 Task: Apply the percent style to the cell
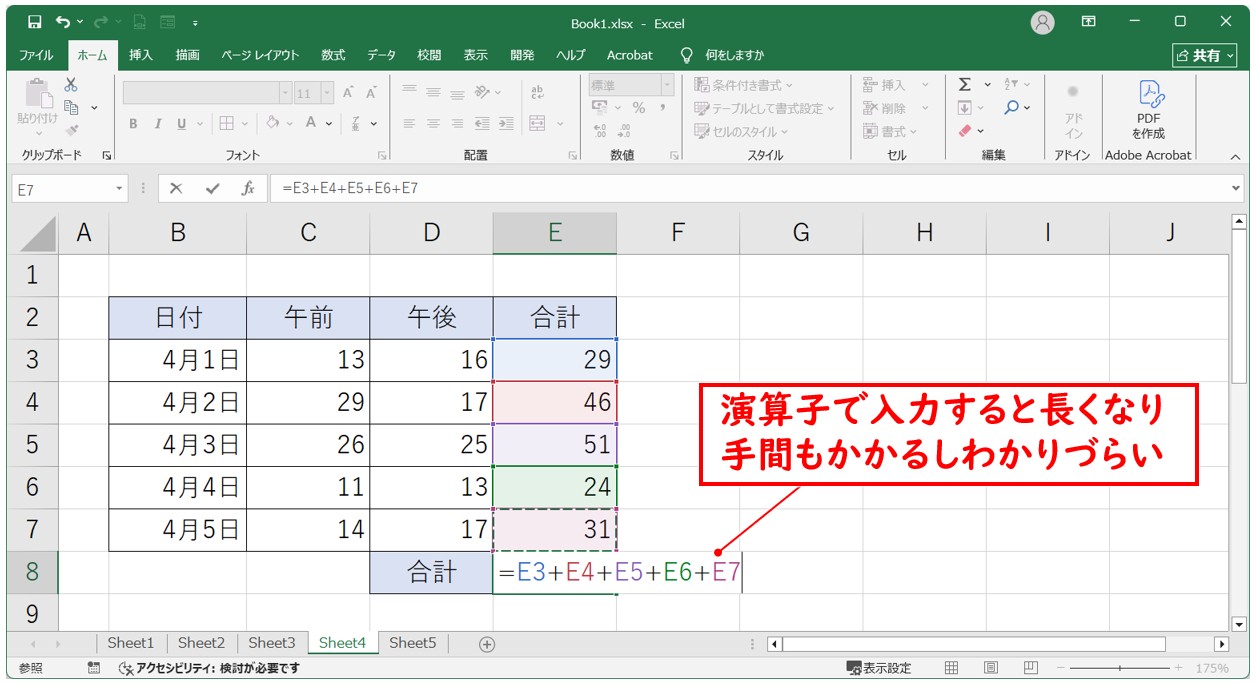[639, 107]
